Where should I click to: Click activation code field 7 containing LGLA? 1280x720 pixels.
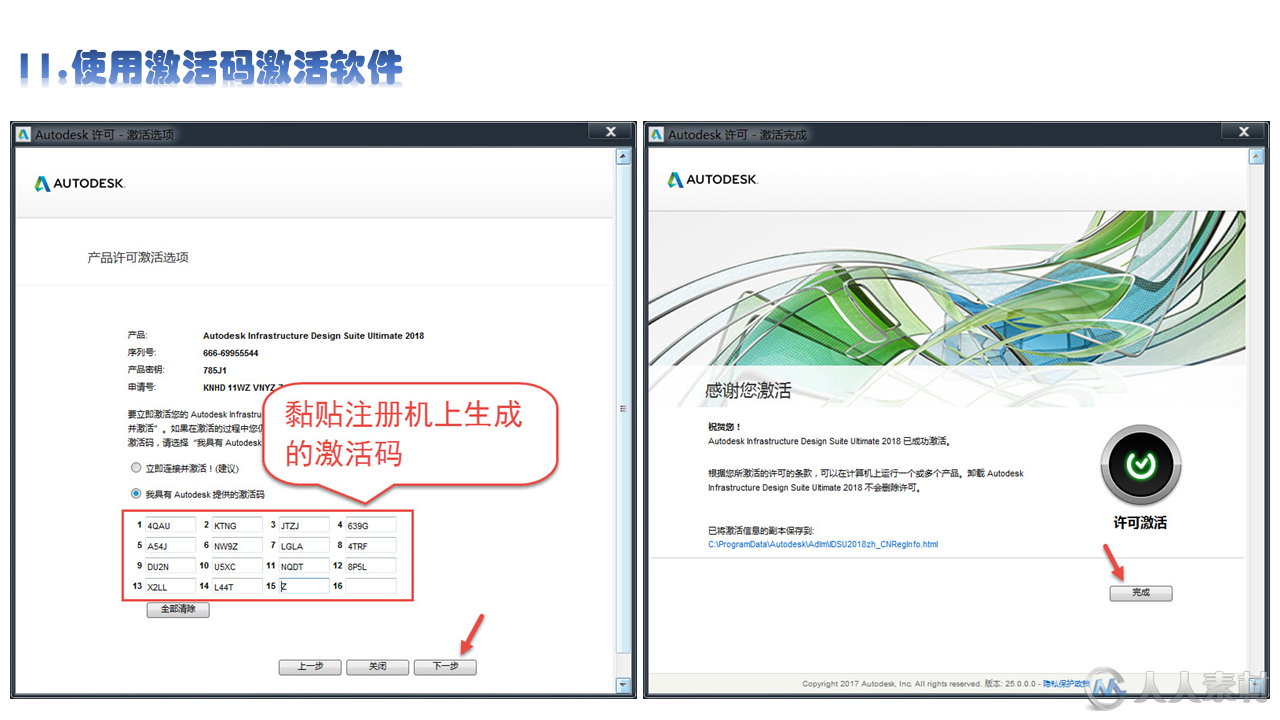pos(304,546)
